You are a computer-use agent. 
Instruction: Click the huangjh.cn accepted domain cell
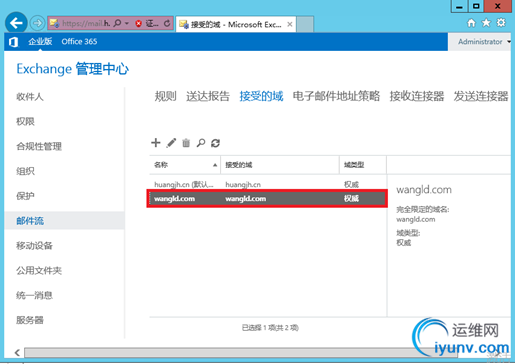pyautogui.click(x=243, y=184)
